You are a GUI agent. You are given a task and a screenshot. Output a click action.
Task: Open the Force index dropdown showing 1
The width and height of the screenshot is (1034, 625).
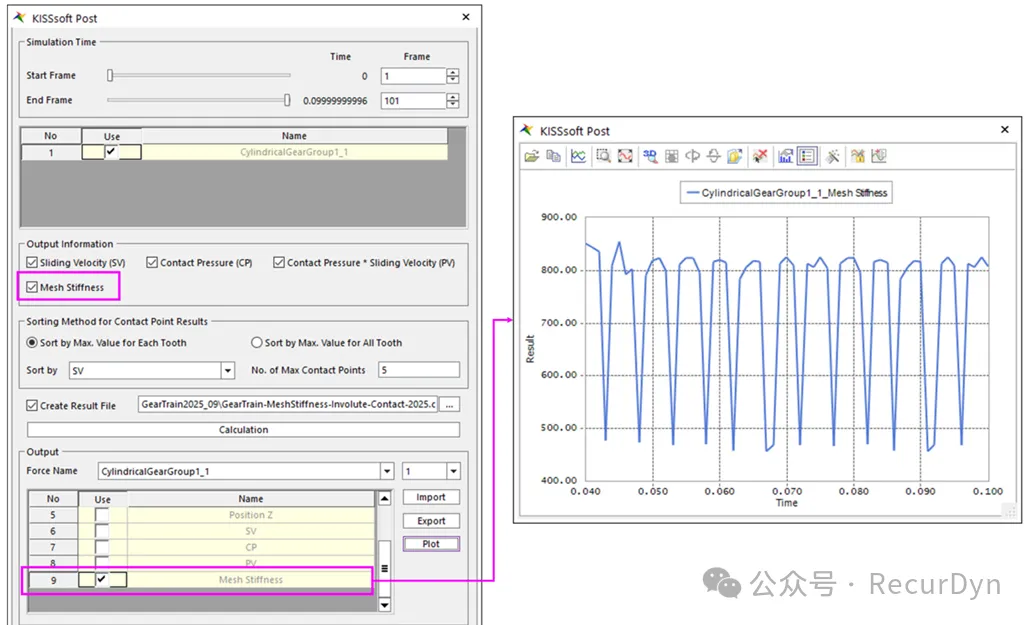(453, 471)
